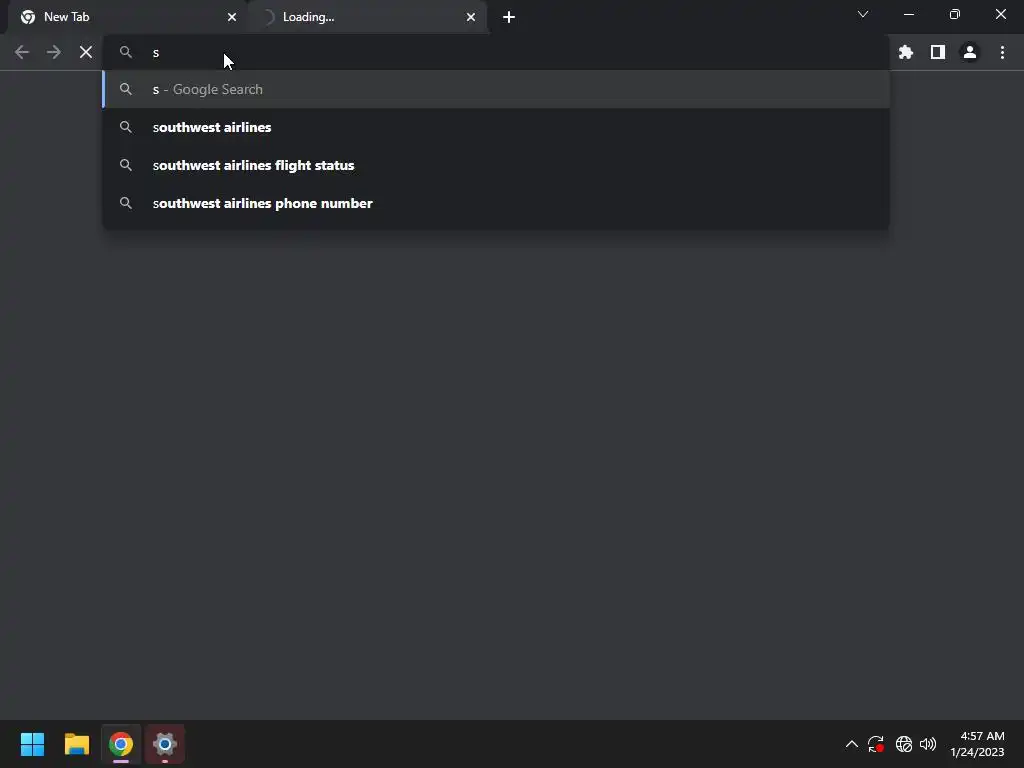The height and width of the screenshot is (768, 1024).
Task: Click the back navigation arrow
Action: click(22, 52)
